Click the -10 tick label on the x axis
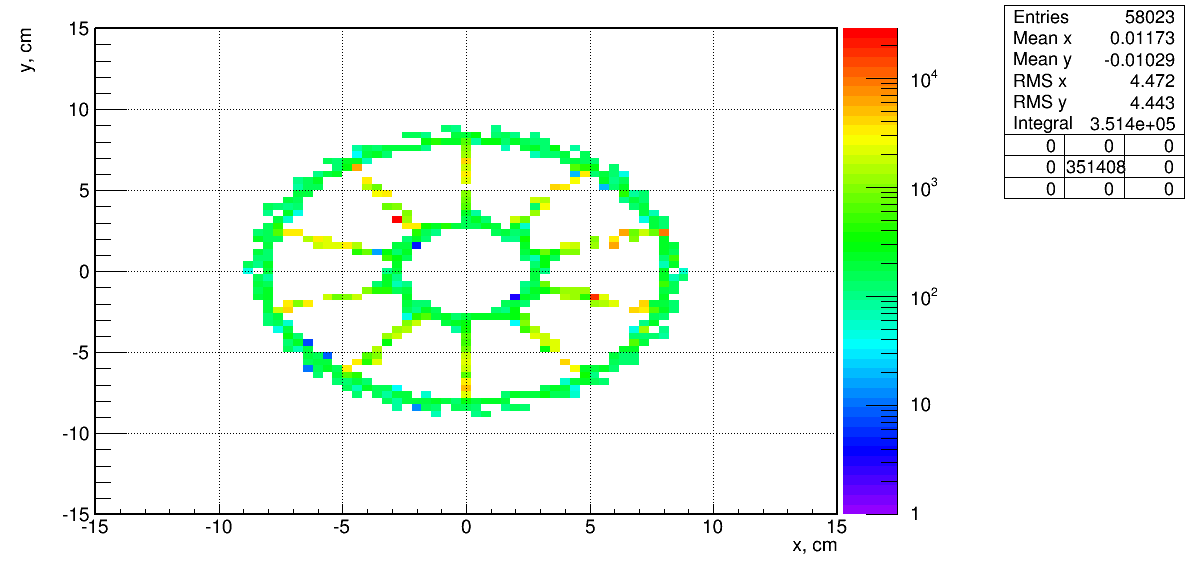Image resolution: width=1196 pixels, height=572 pixels. tap(218, 527)
